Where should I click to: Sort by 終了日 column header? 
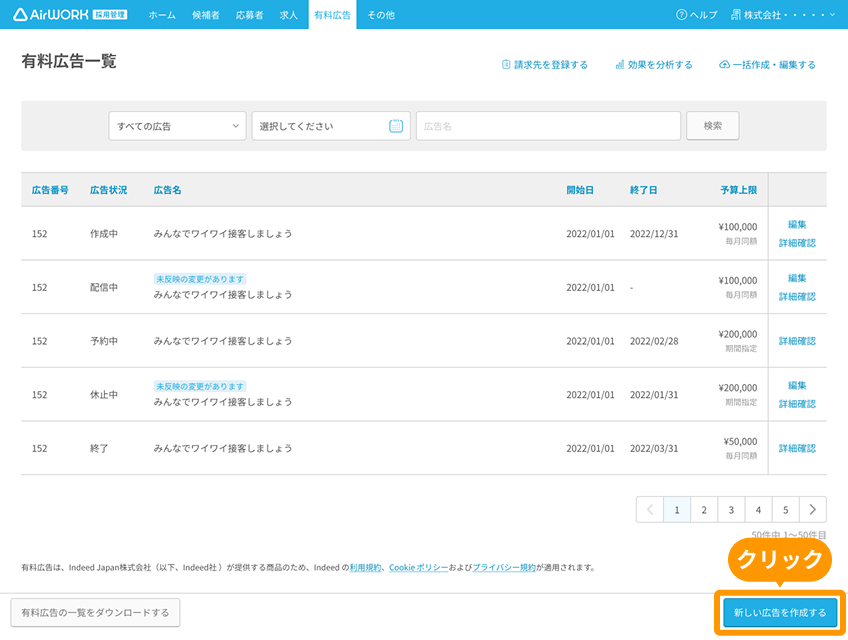644,190
